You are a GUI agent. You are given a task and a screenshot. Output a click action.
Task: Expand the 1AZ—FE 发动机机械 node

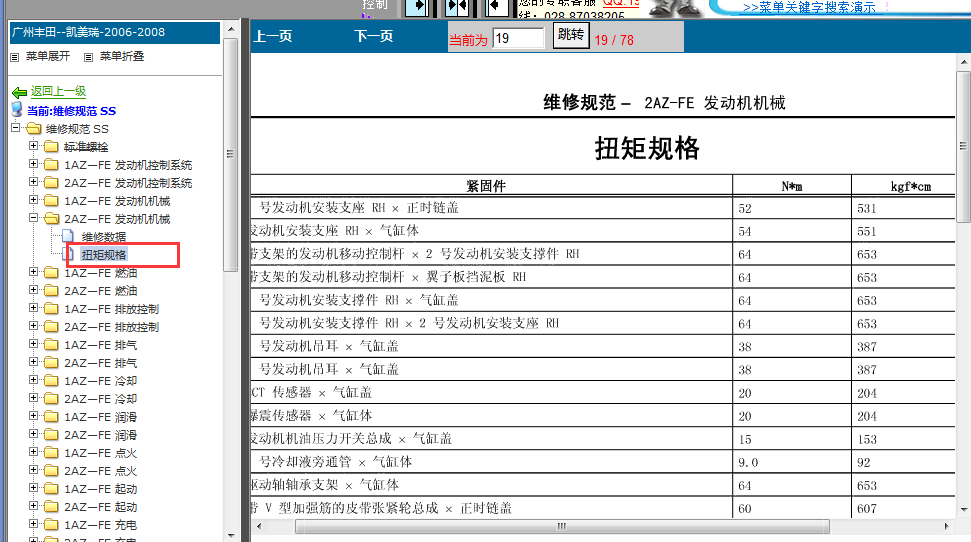(33, 200)
